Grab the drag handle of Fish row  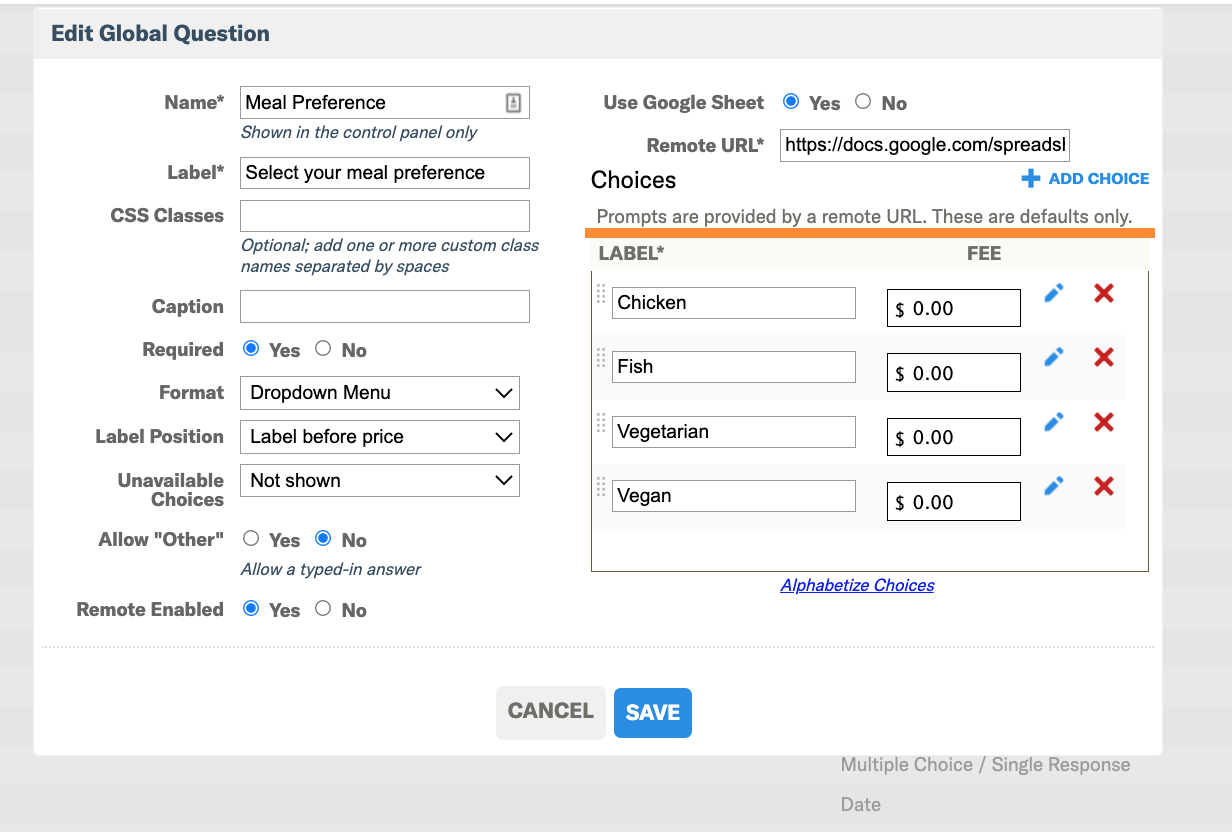click(x=601, y=357)
